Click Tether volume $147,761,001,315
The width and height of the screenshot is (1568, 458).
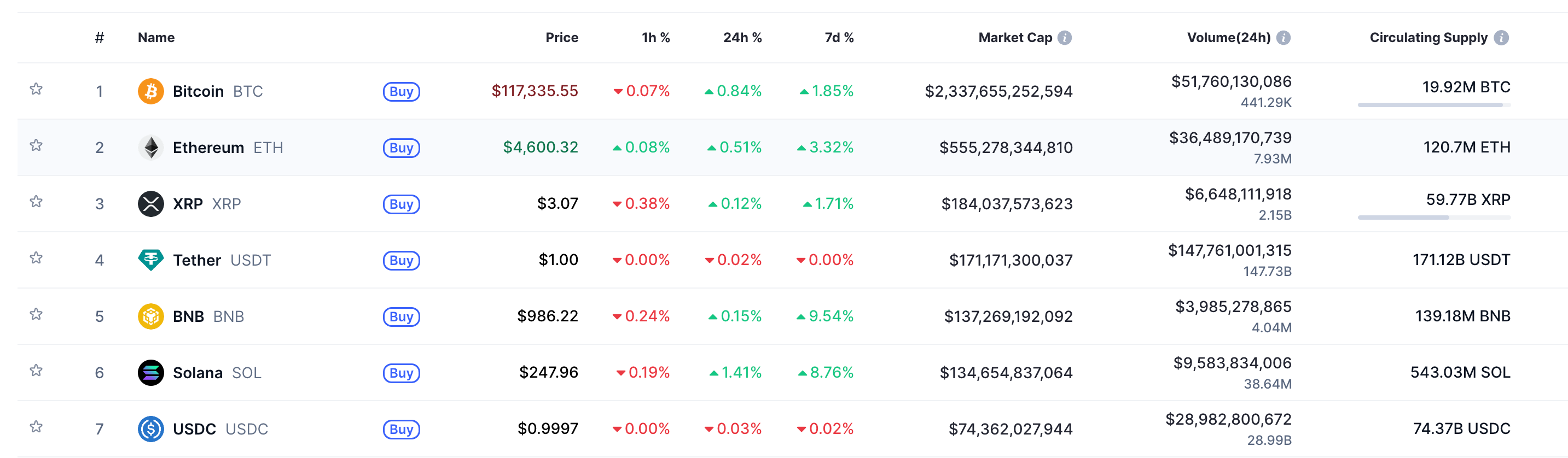[1229, 251]
